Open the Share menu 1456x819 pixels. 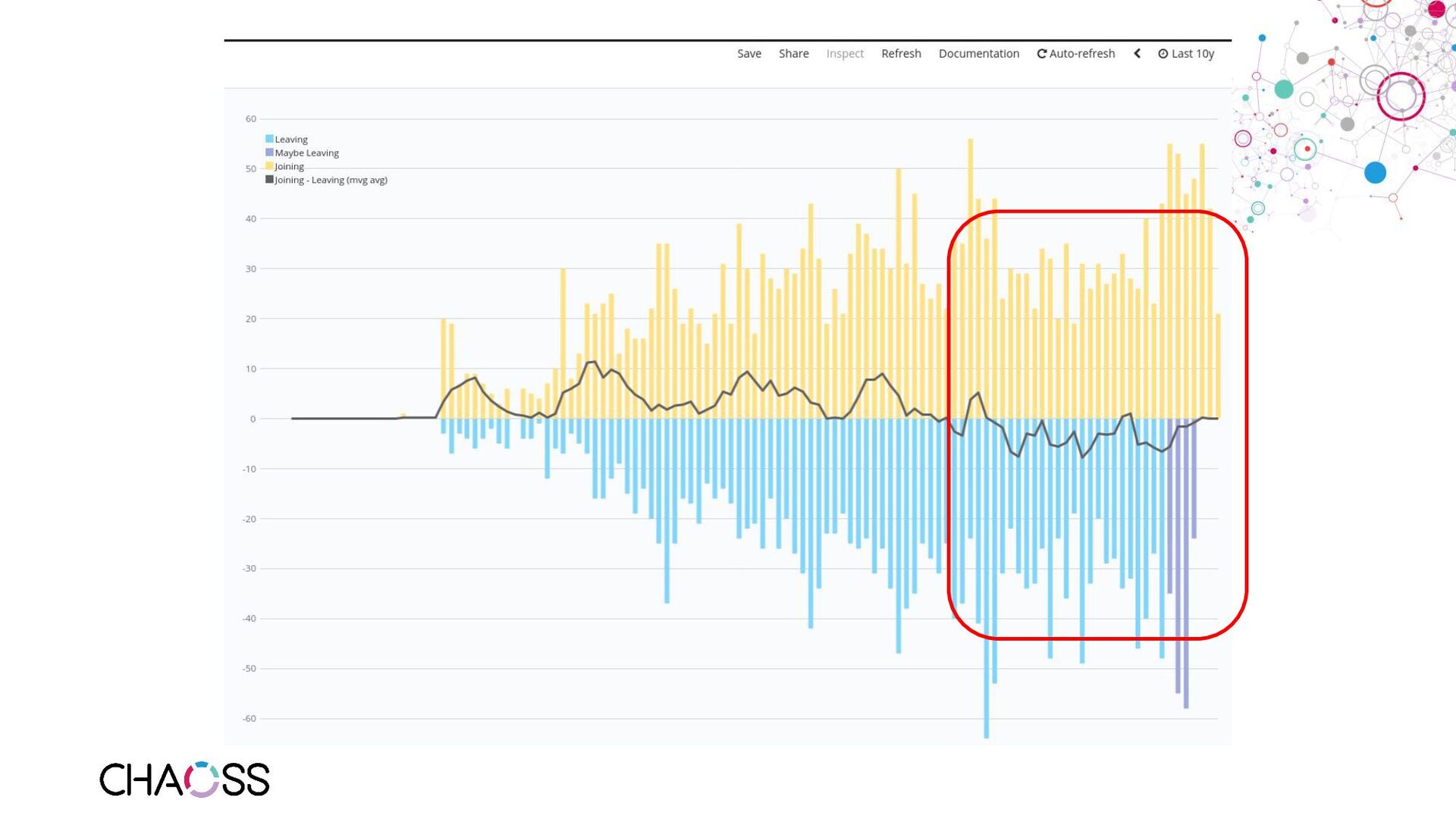pos(793,54)
